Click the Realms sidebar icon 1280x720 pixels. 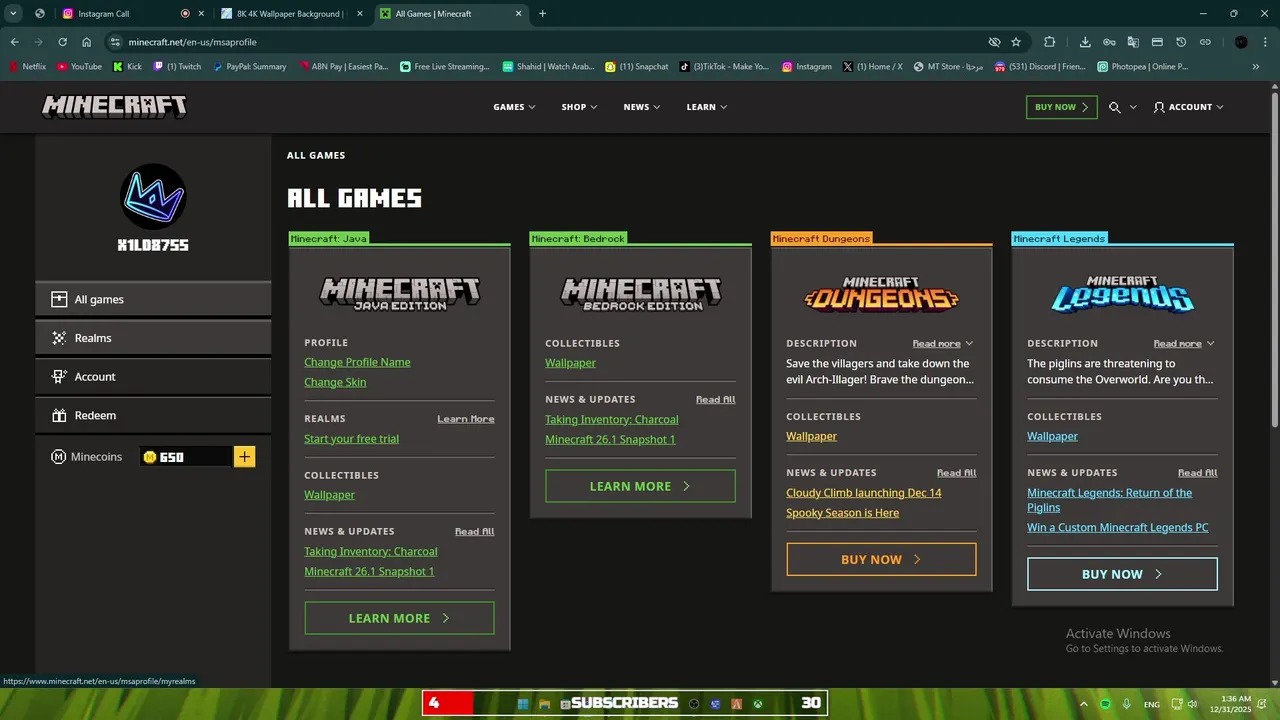pos(59,338)
